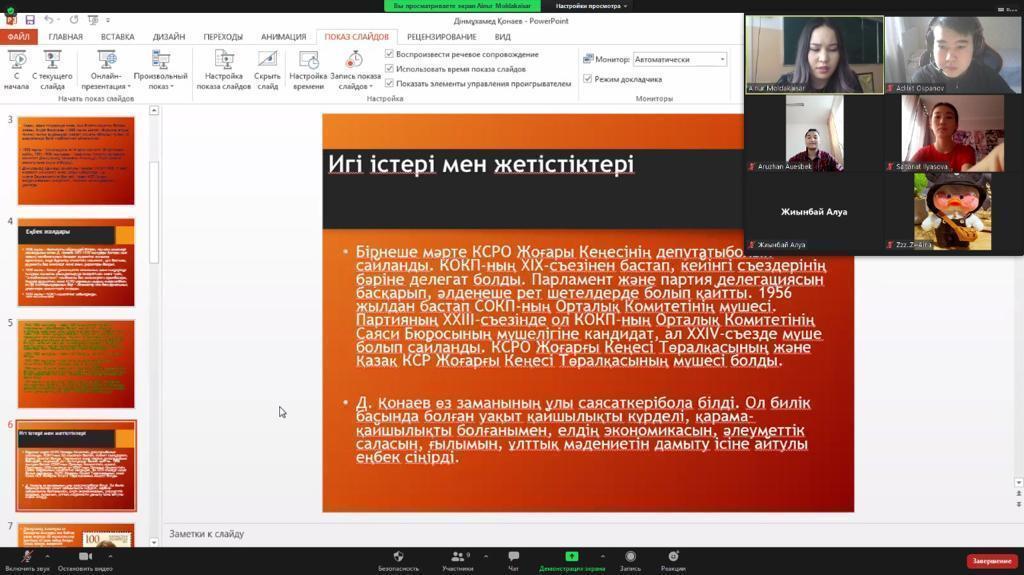The height and width of the screenshot is (575, 1024).
Task: Click Hide Slide (Скрыть слайд) icon
Action: coord(267,62)
